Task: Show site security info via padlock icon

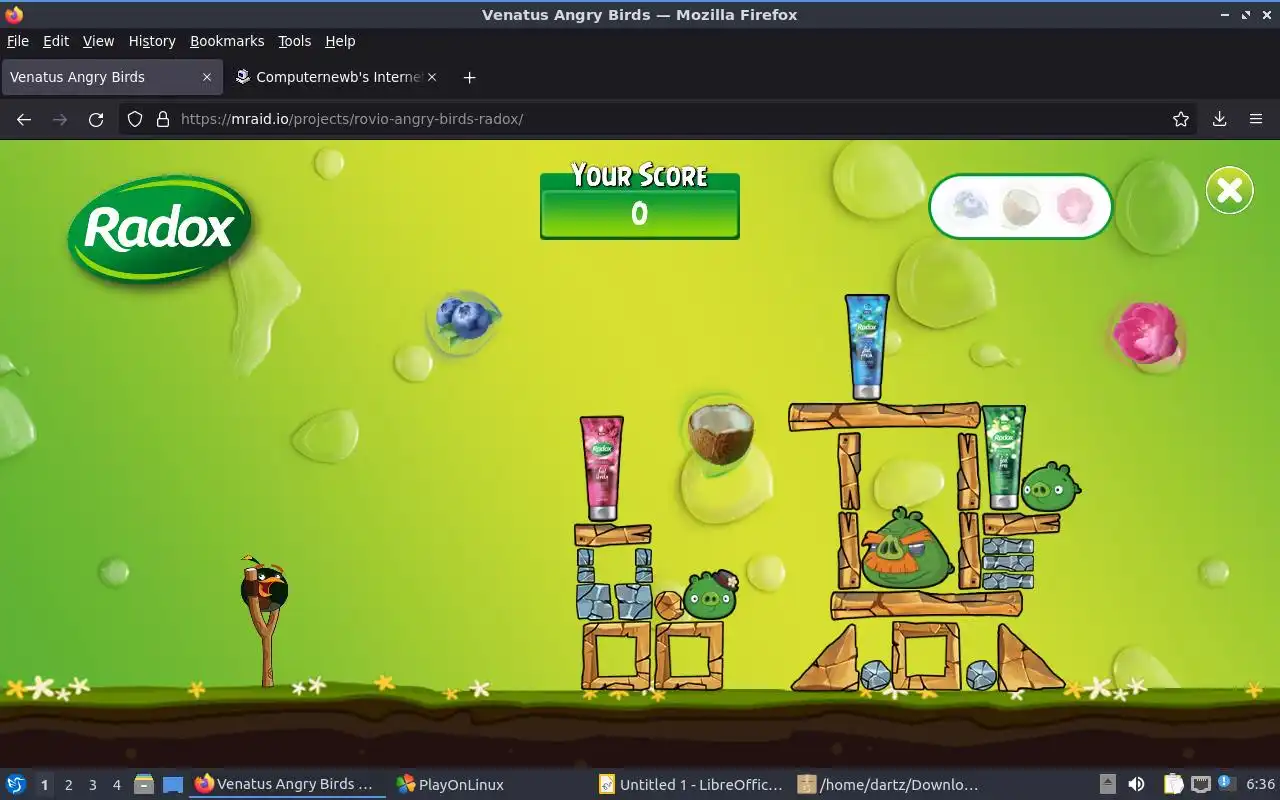Action: [162, 119]
